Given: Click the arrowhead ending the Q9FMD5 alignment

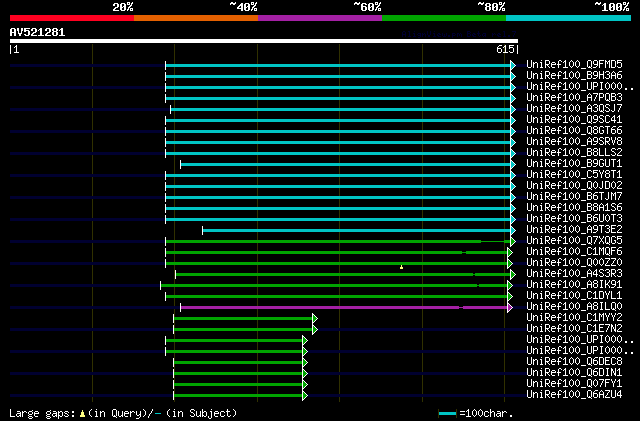Looking at the screenshot, I should [x=513, y=65].
